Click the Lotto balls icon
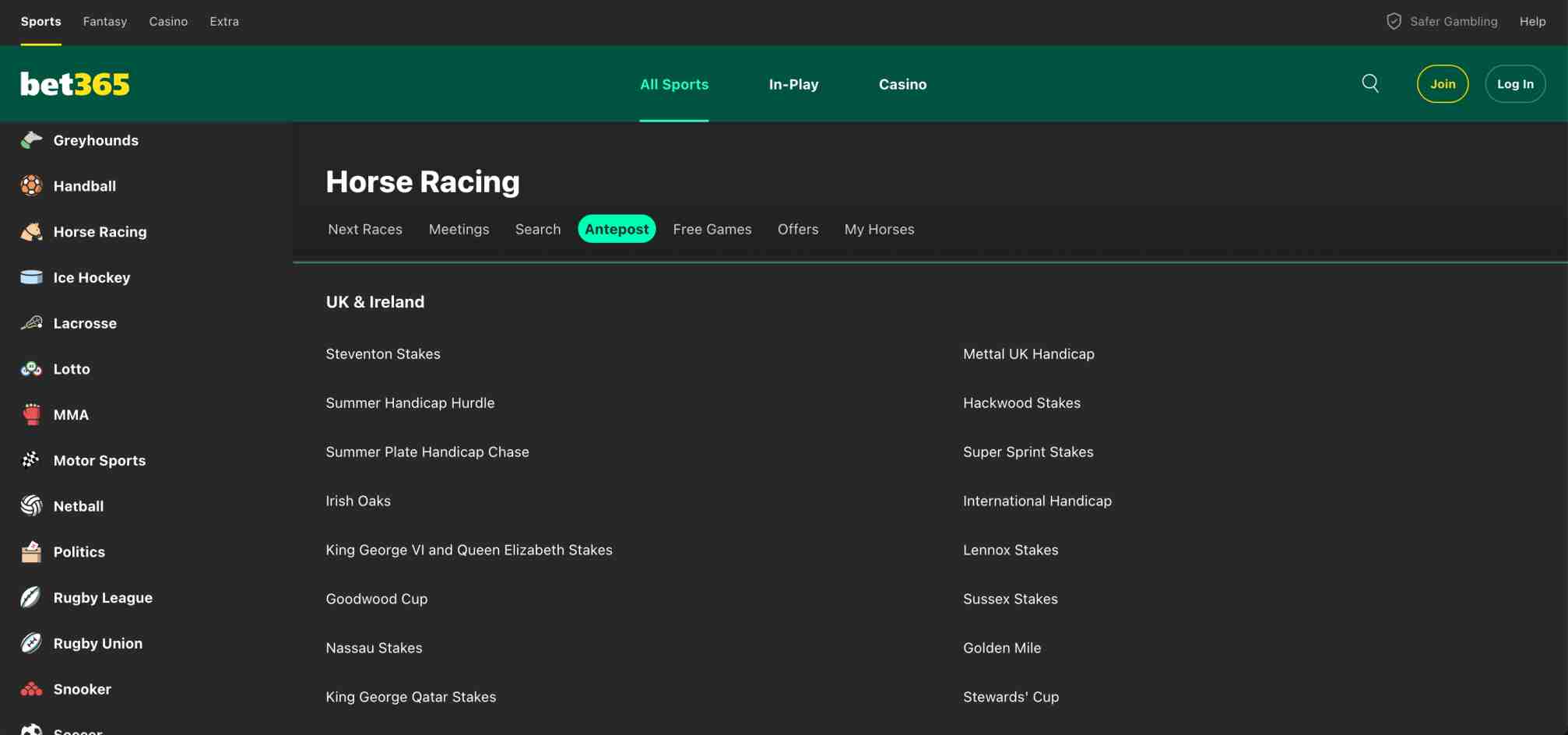Viewport: 1568px width, 735px height. [x=31, y=369]
